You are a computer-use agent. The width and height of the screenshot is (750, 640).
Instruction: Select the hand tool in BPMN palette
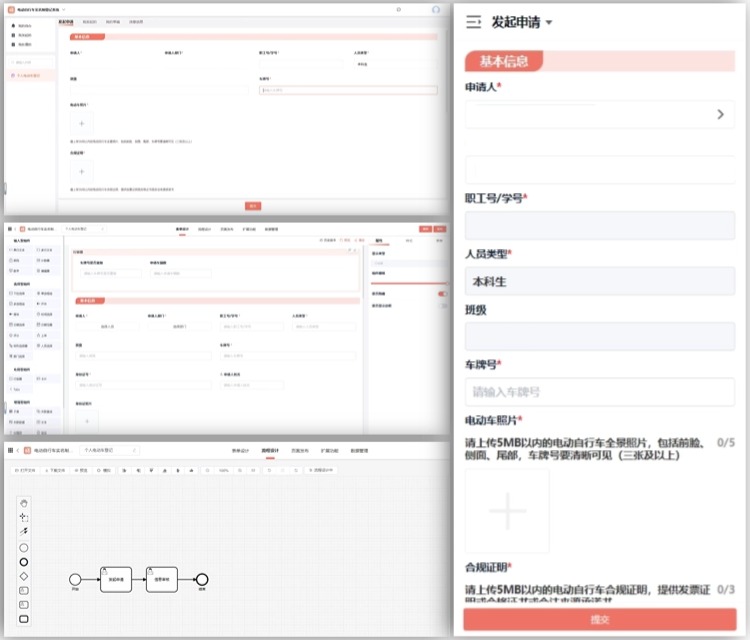point(25,502)
